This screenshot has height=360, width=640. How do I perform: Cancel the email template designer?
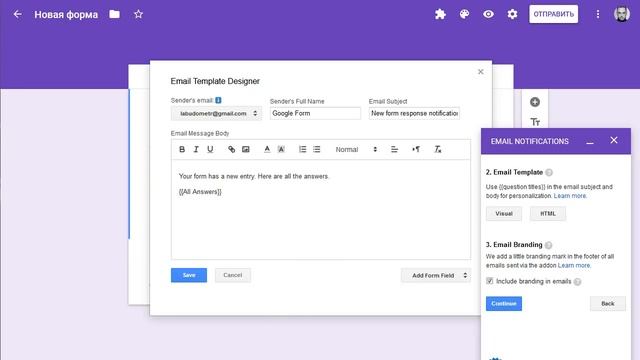pos(233,275)
